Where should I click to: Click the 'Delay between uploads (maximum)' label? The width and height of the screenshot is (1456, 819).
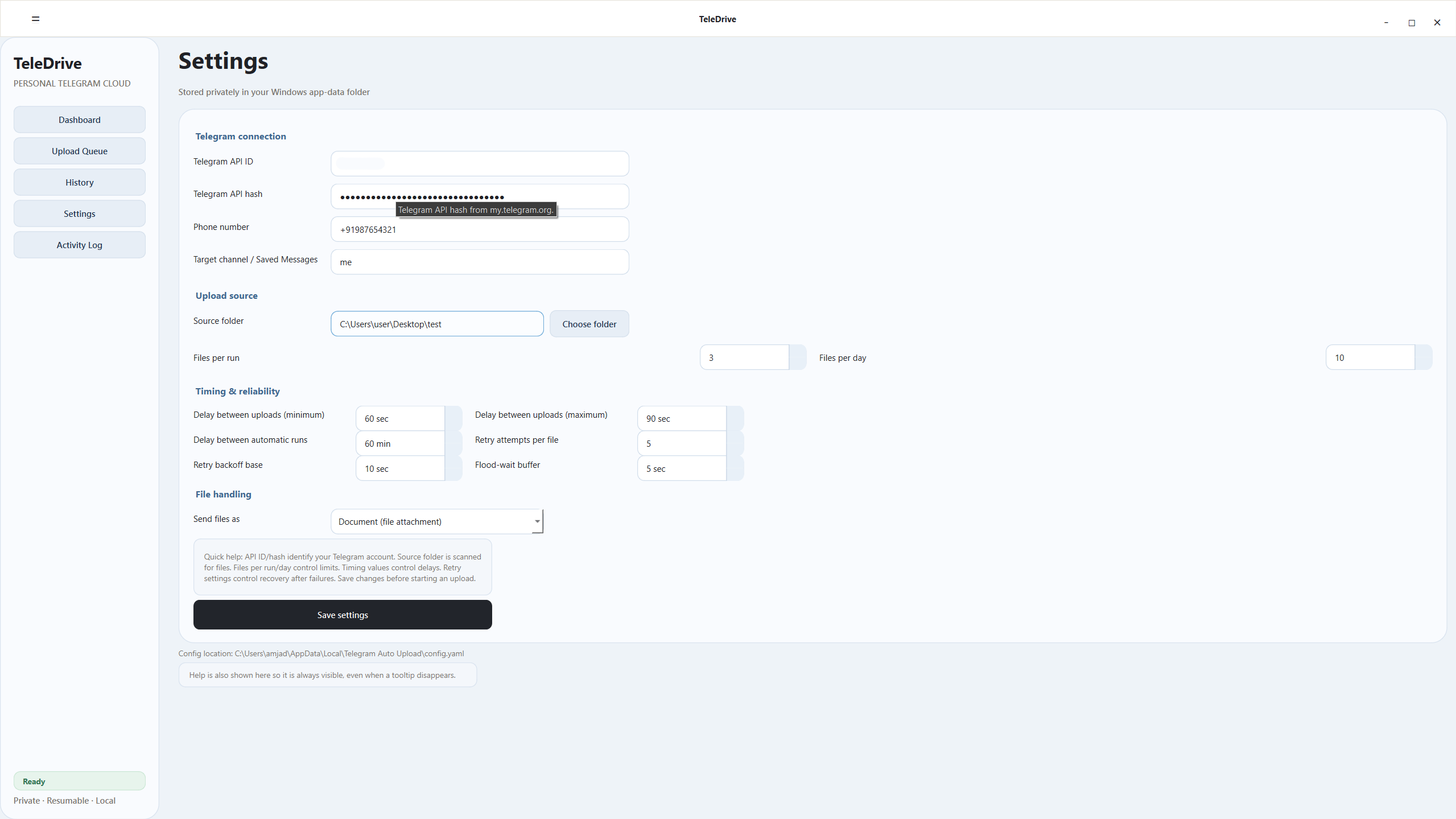pos(541,415)
